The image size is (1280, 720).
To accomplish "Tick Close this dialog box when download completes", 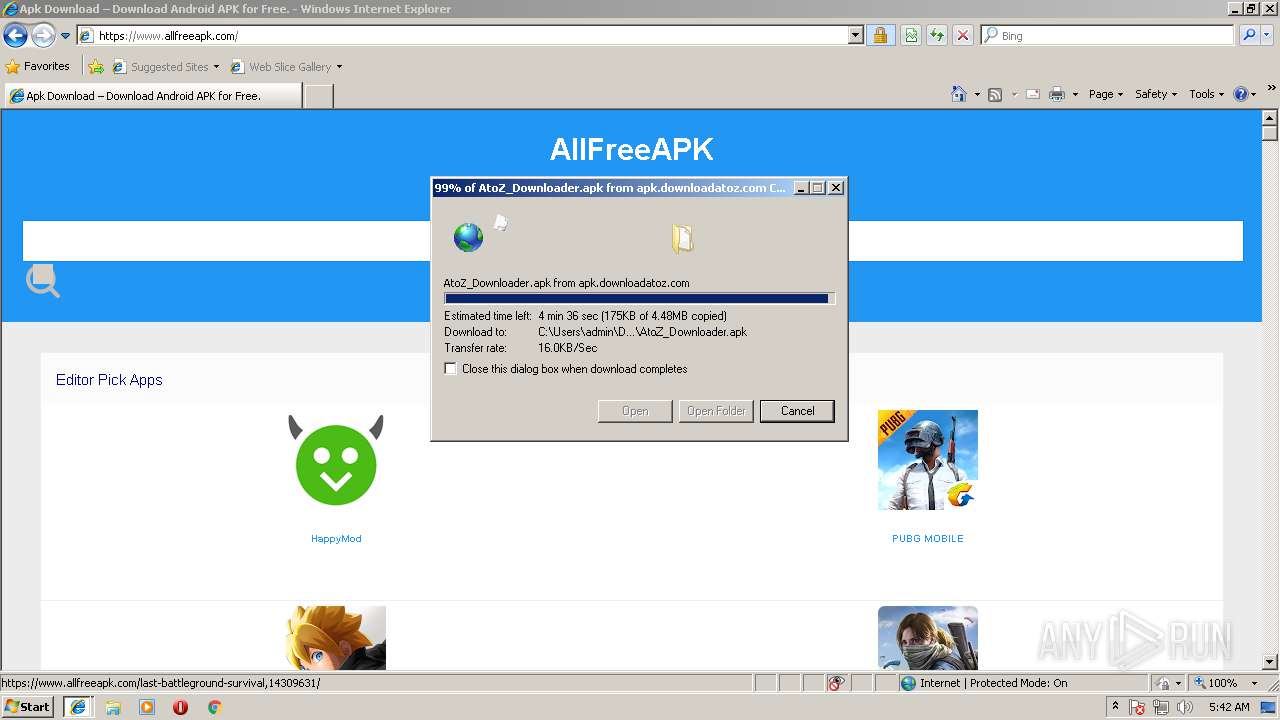I will click(x=451, y=369).
